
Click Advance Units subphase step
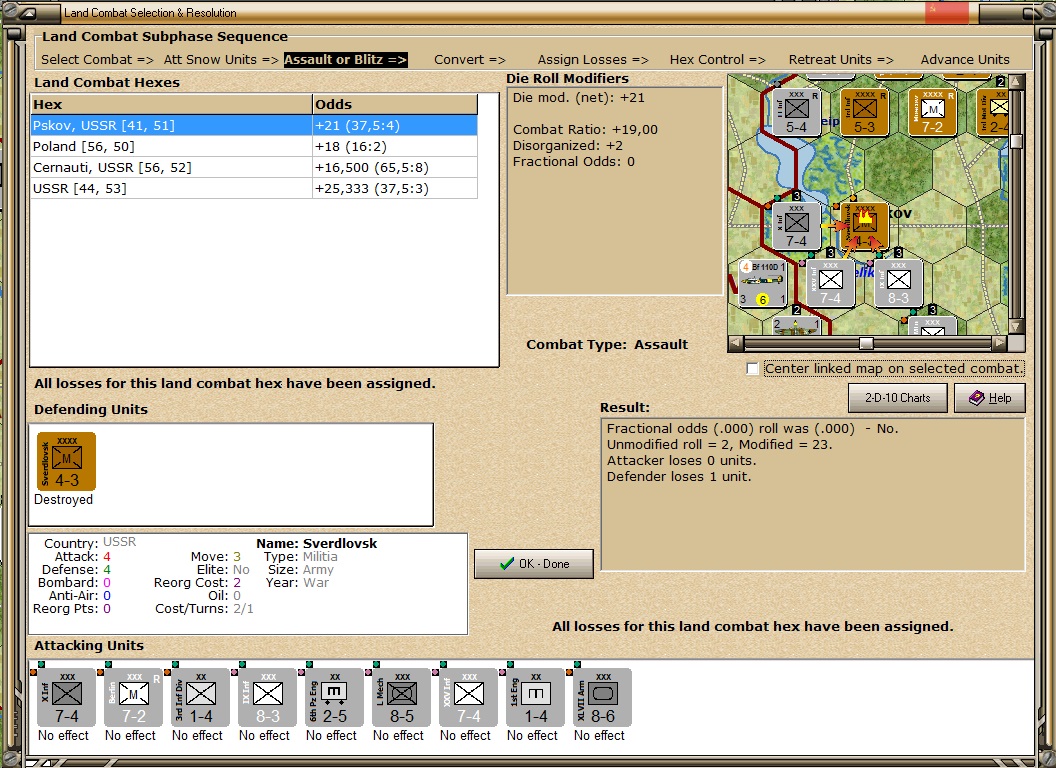click(x=965, y=59)
